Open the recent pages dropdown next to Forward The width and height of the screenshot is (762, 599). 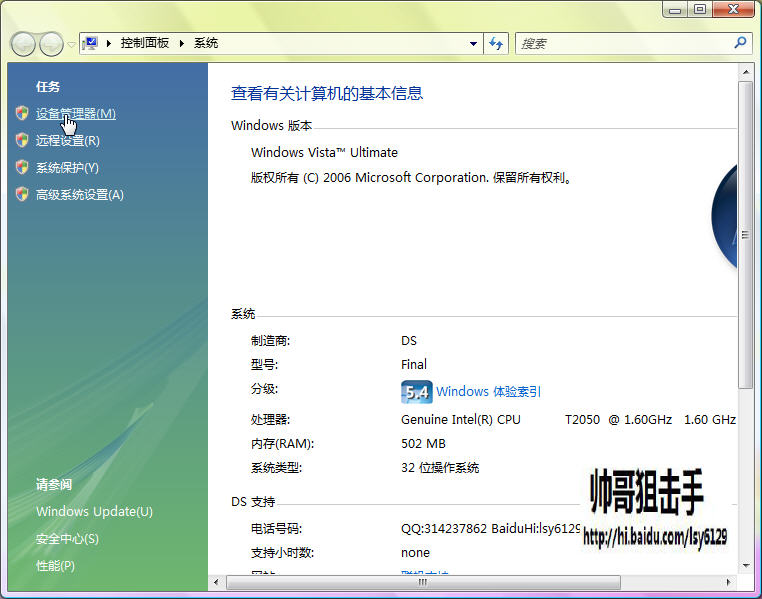[71, 44]
